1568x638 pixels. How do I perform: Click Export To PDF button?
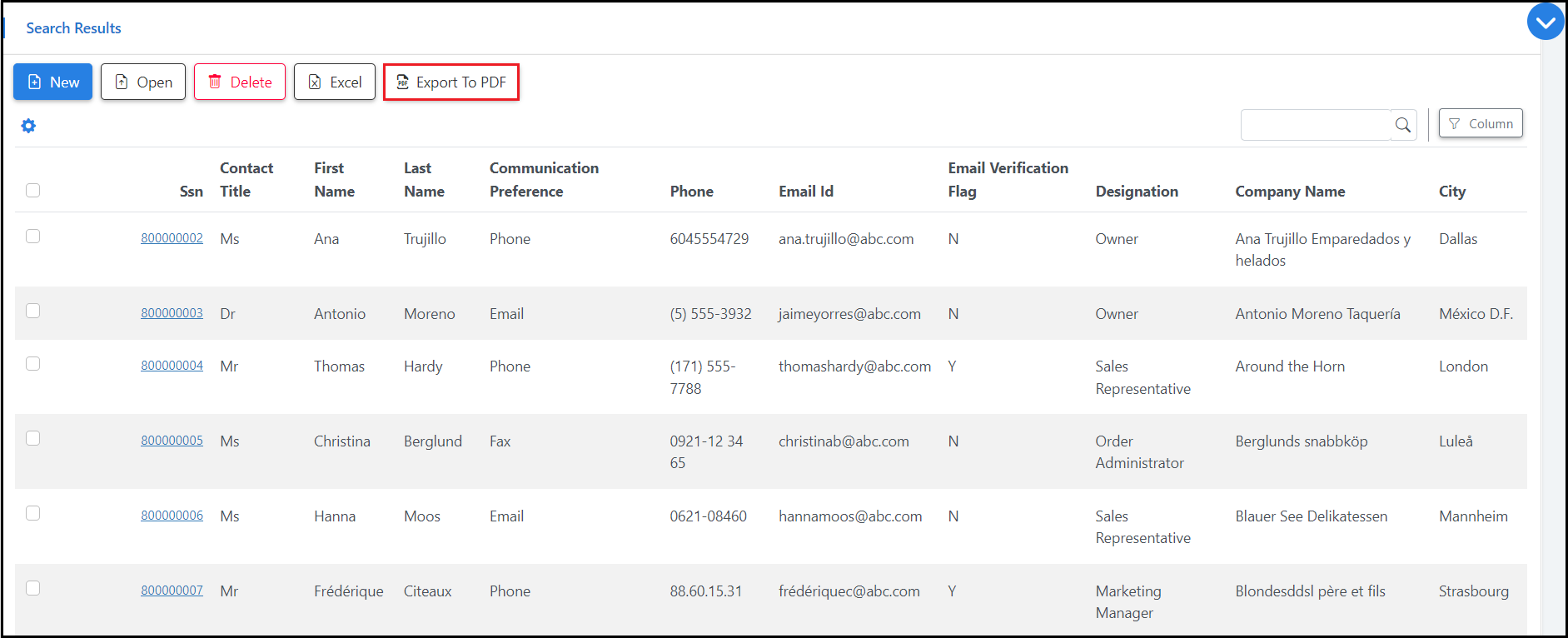[451, 82]
